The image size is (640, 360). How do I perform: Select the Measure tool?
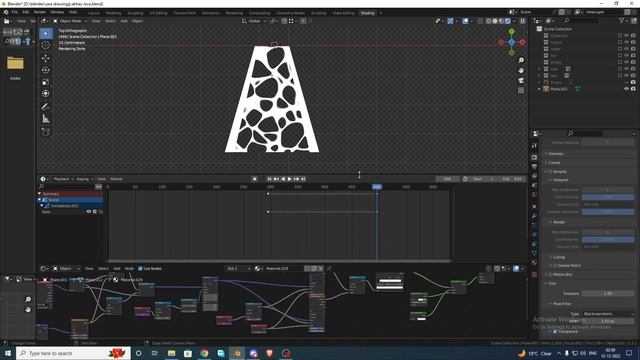(46, 119)
